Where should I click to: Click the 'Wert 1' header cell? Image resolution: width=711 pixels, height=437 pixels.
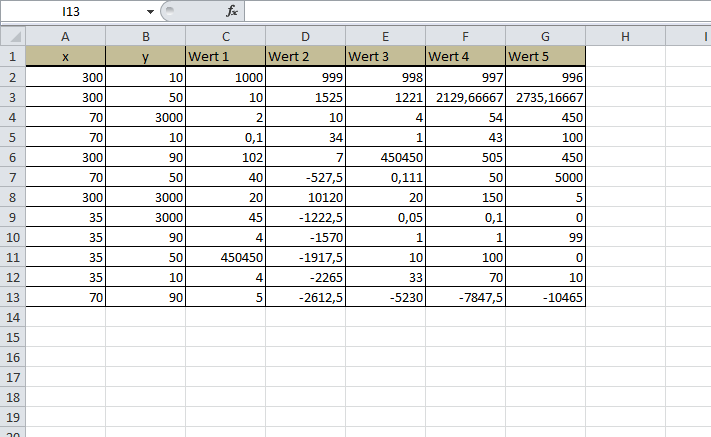point(225,56)
